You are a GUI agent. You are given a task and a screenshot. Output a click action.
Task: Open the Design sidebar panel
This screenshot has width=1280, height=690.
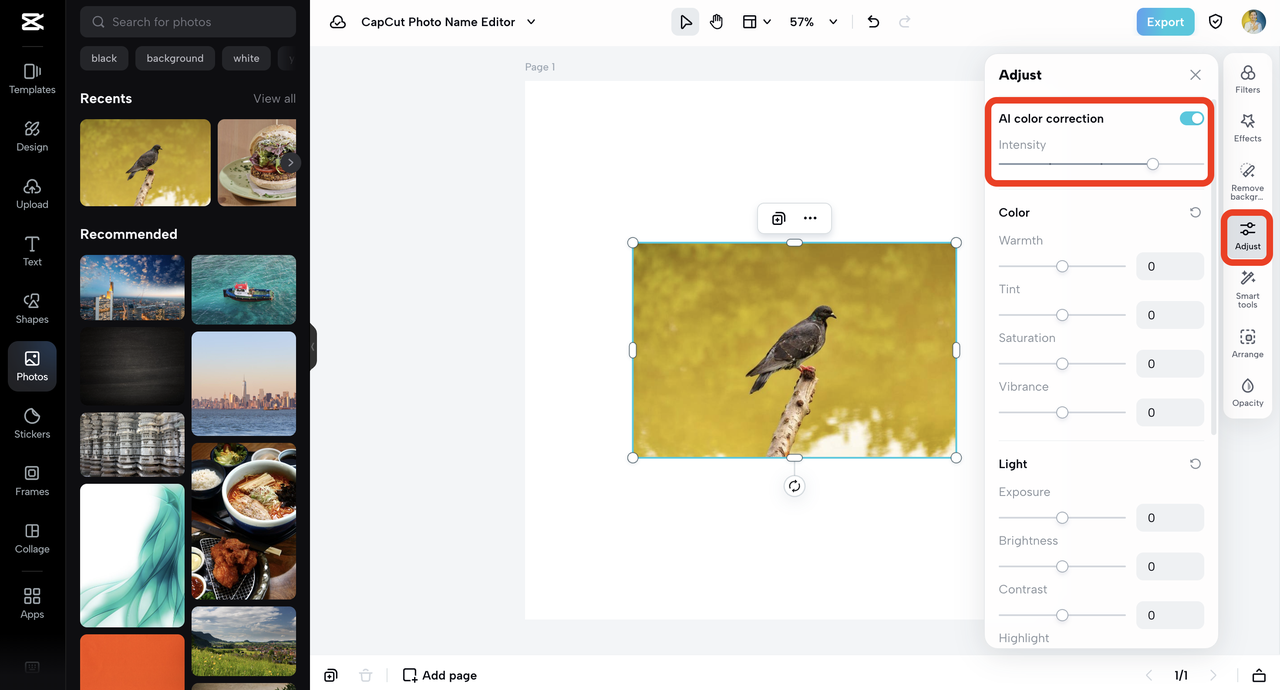click(32, 136)
